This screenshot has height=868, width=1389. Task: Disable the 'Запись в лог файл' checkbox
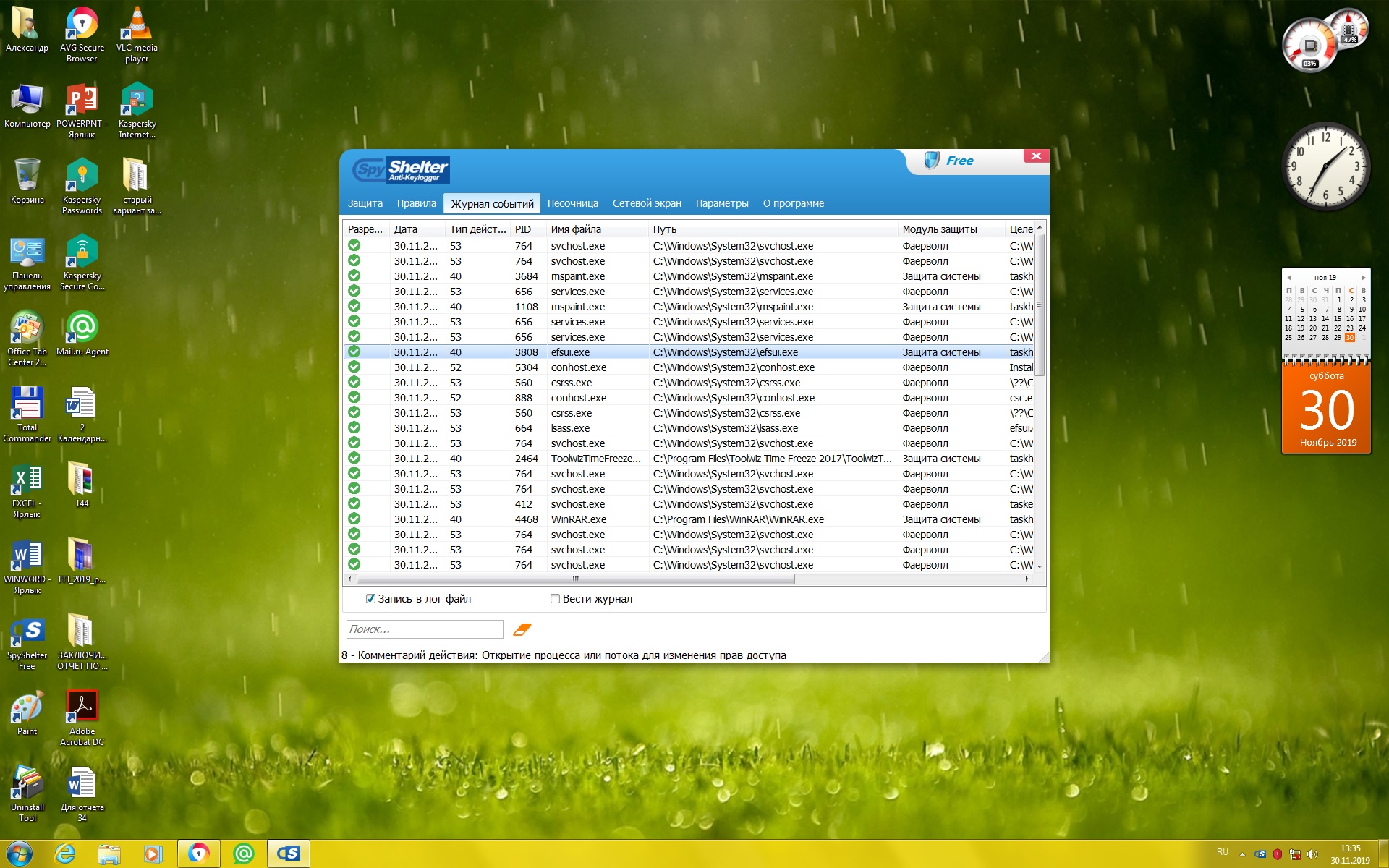coord(371,599)
